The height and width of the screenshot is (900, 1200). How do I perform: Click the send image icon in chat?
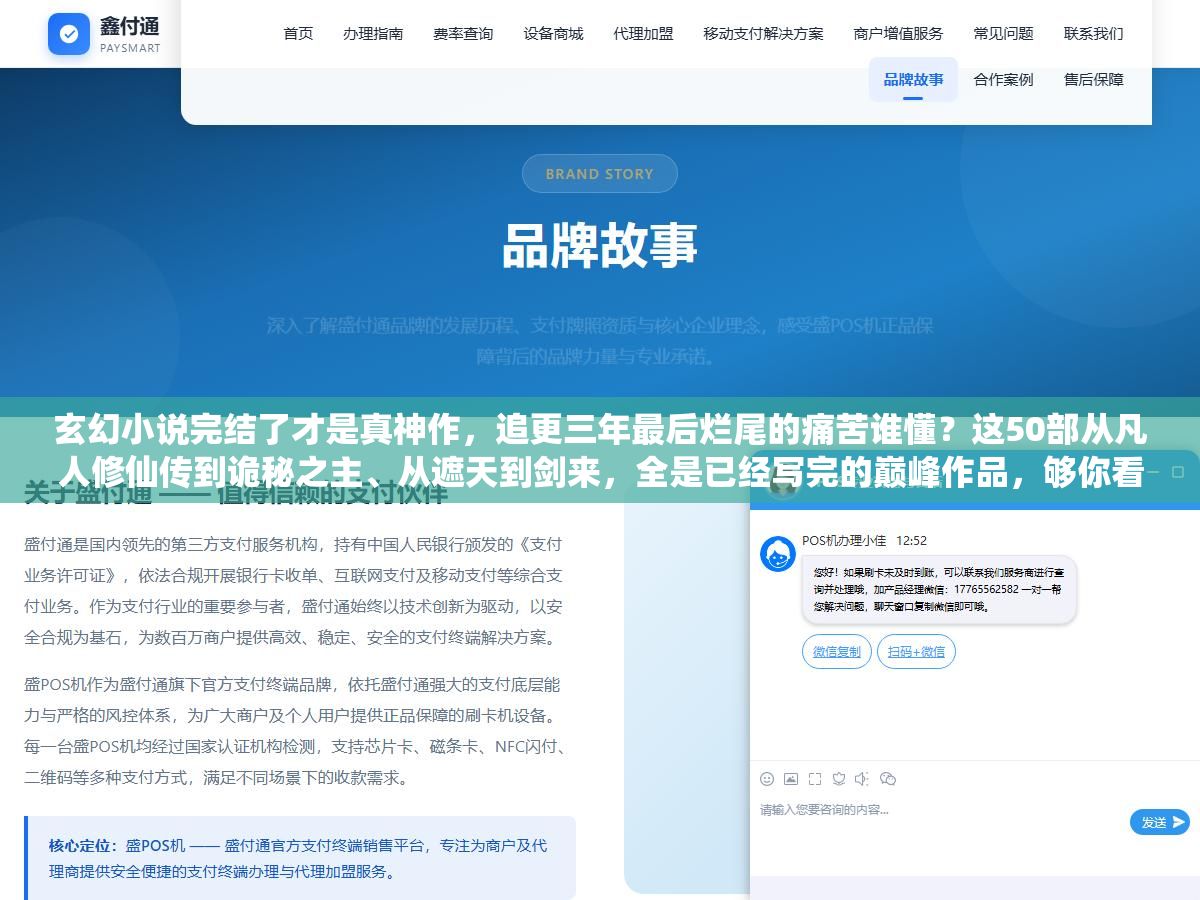791,778
